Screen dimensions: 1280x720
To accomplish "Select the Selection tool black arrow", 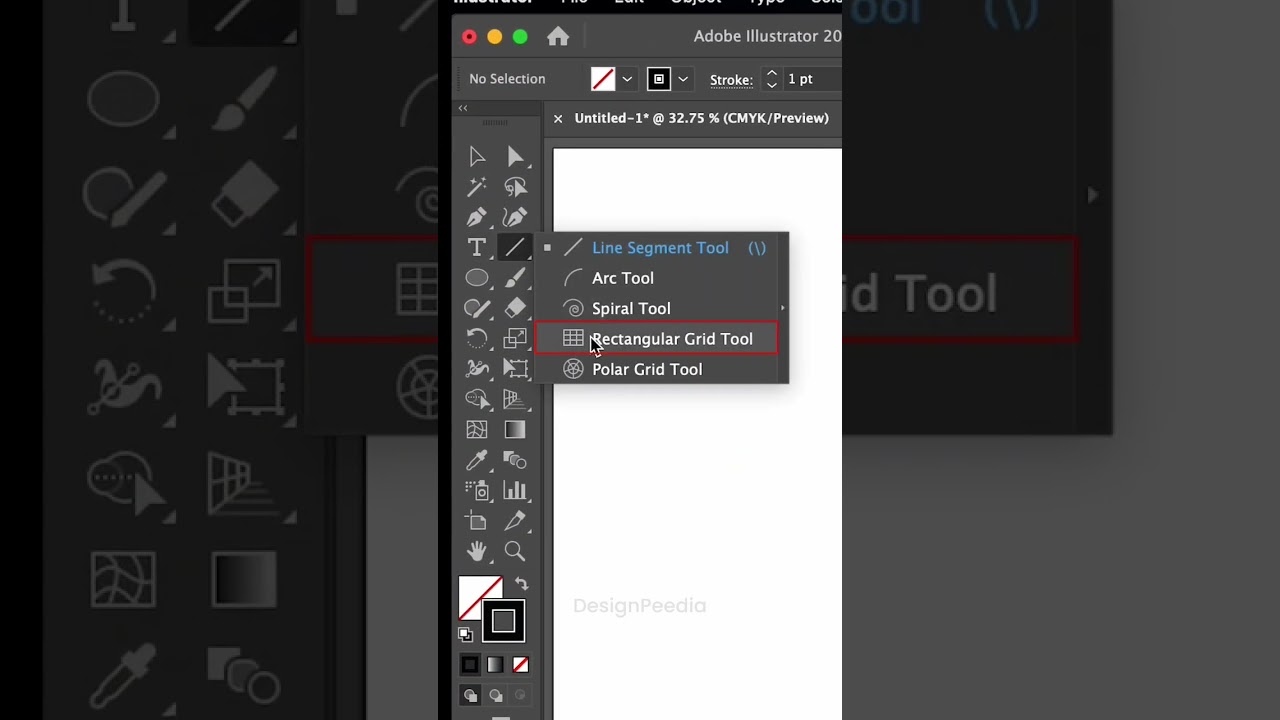I will (477, 156).
